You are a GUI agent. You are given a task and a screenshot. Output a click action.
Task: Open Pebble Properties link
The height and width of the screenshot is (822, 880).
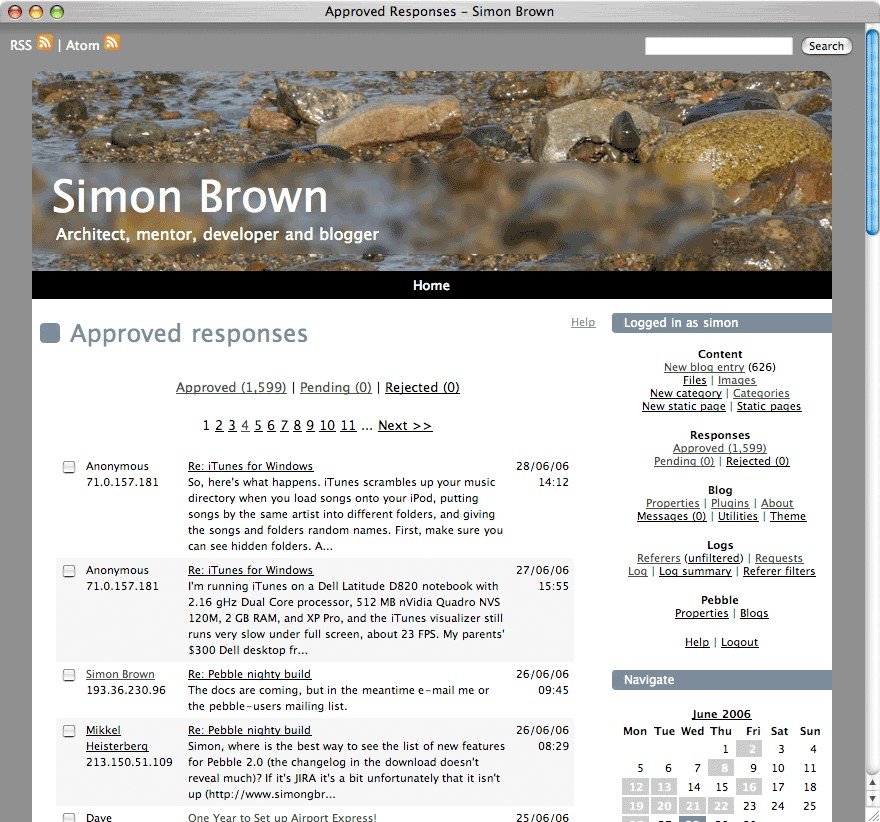[x=702, y=613]
